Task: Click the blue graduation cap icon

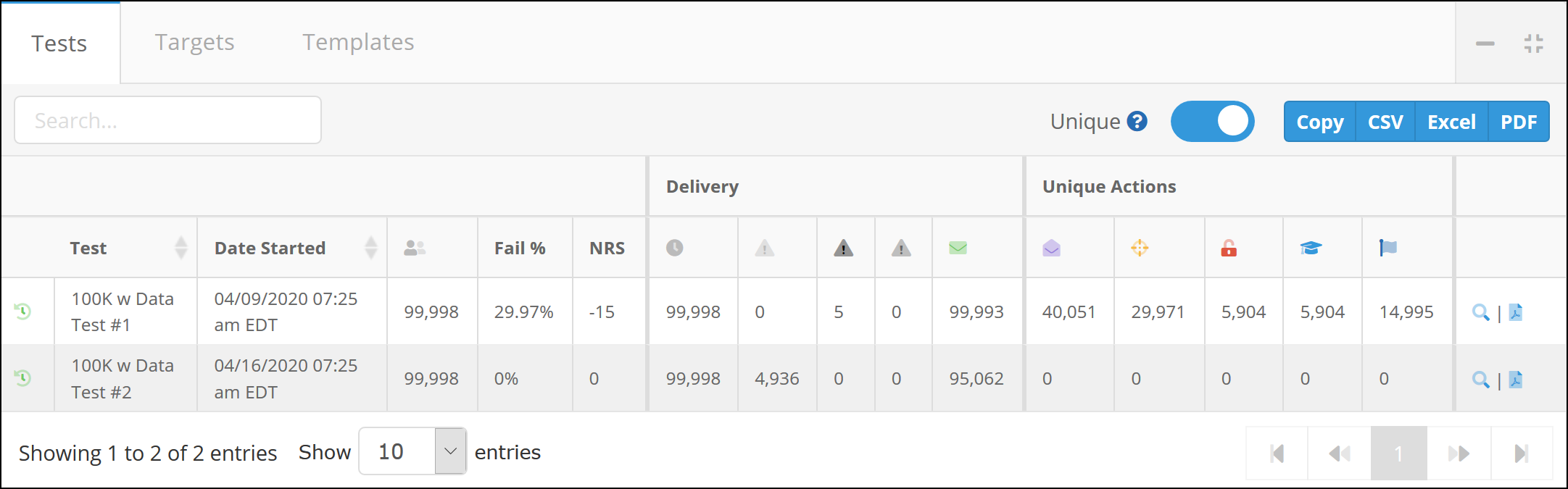Action: pyautogui.click(x=1311, y=248)
